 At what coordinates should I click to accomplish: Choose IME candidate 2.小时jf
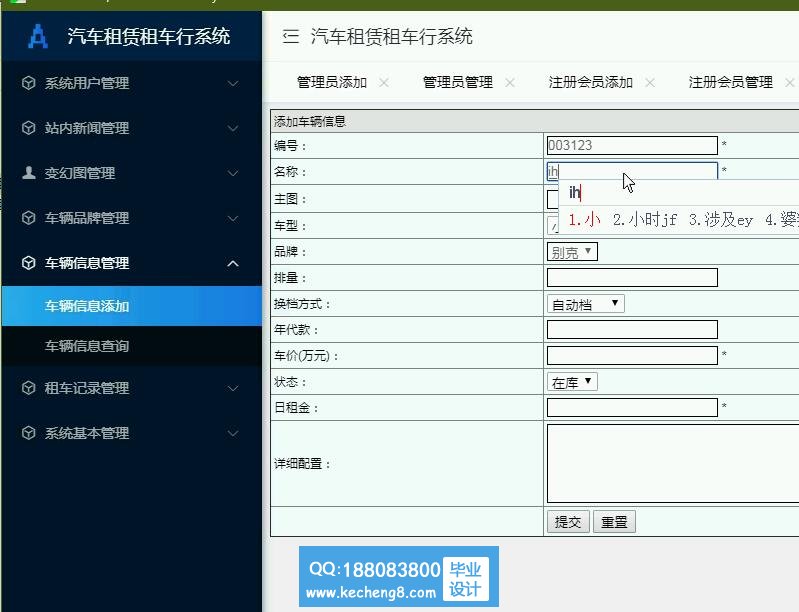(x=645, y=220)
